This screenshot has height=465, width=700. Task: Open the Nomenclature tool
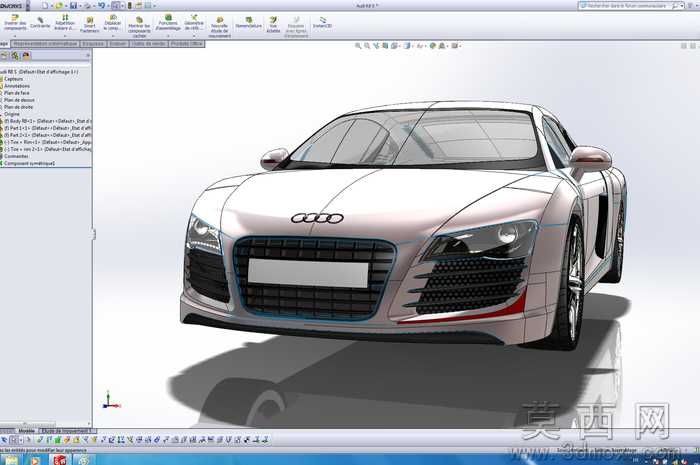click(x=249, y=22)
